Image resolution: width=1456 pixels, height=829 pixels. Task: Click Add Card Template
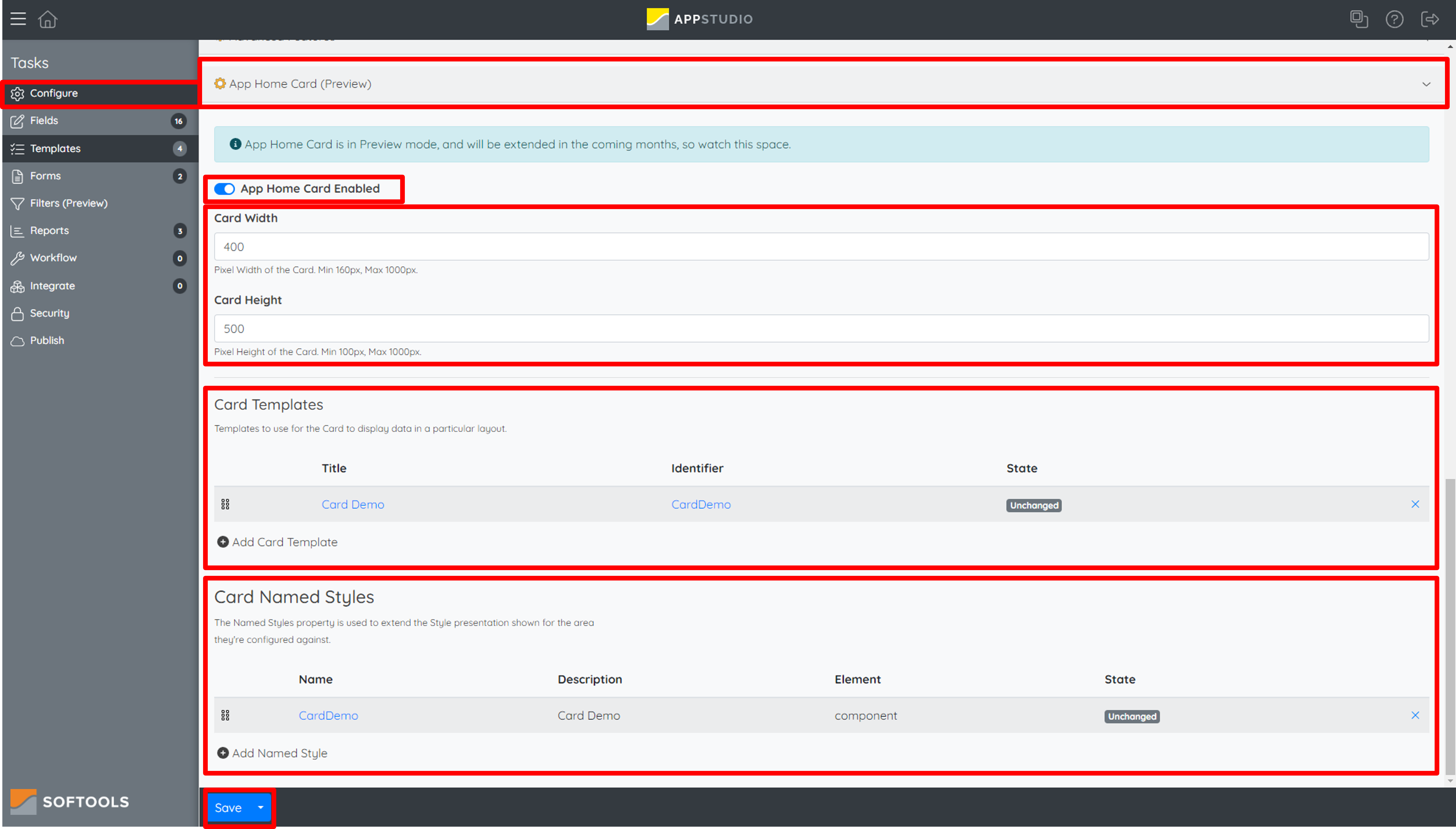coord(284,542)
